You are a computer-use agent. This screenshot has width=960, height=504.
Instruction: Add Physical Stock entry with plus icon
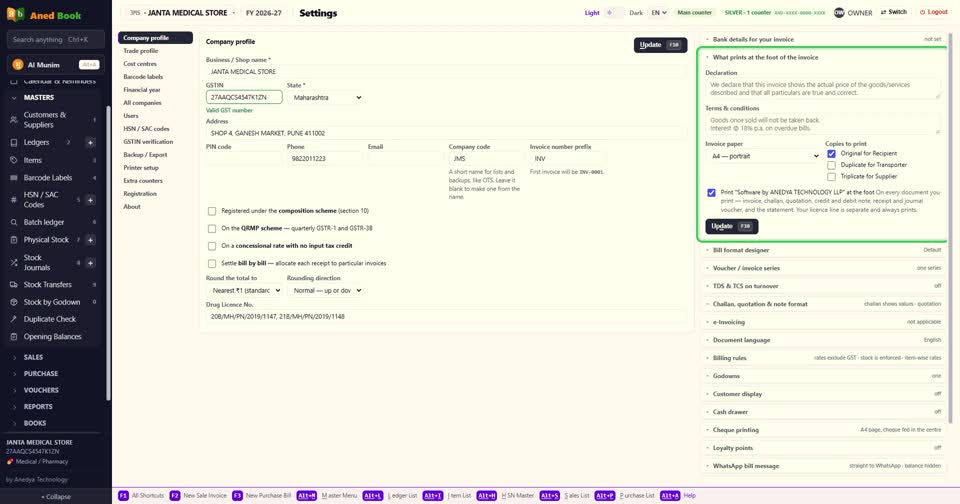(x=90, y=240)
